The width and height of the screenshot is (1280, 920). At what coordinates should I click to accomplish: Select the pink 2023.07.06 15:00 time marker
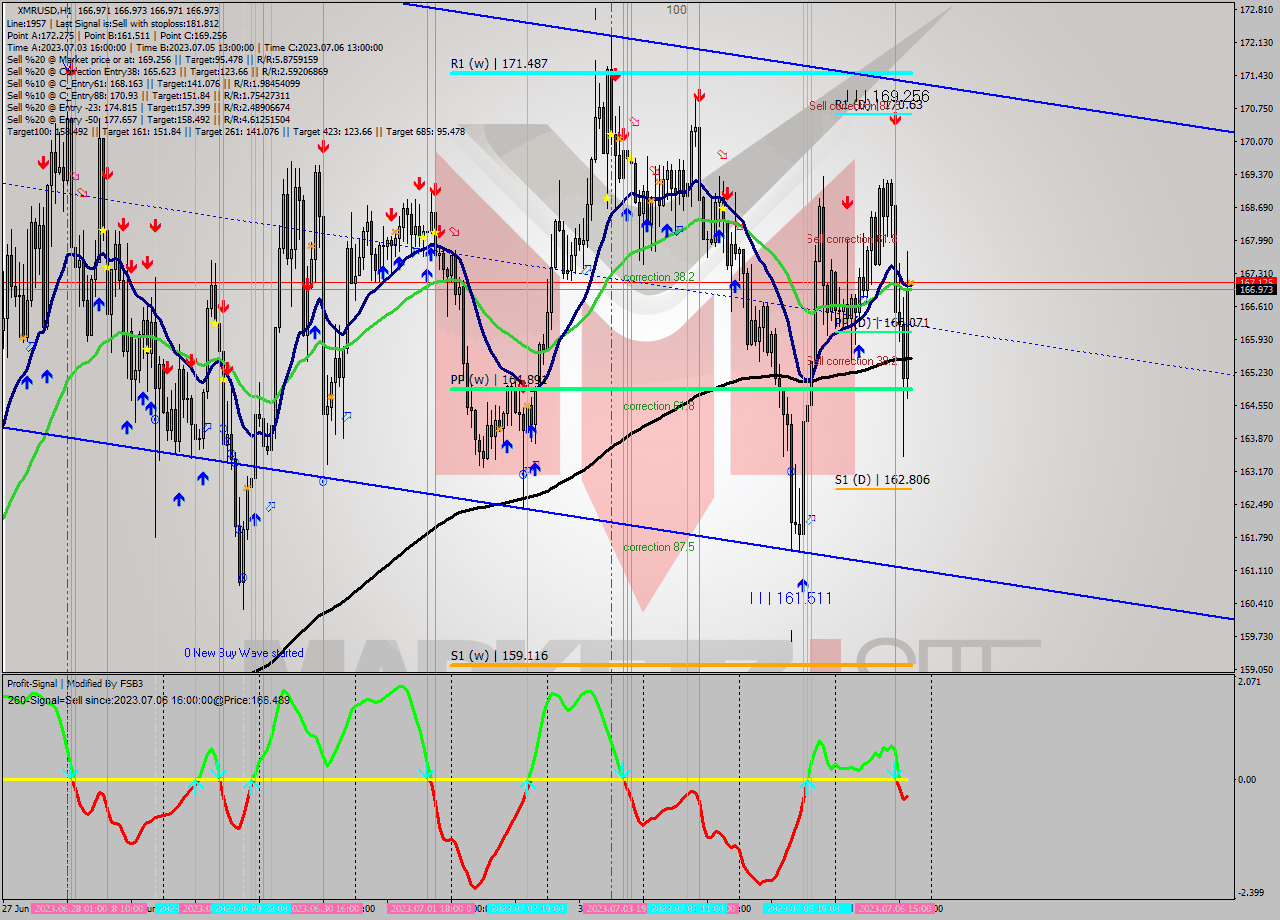[x=896, y=909]
